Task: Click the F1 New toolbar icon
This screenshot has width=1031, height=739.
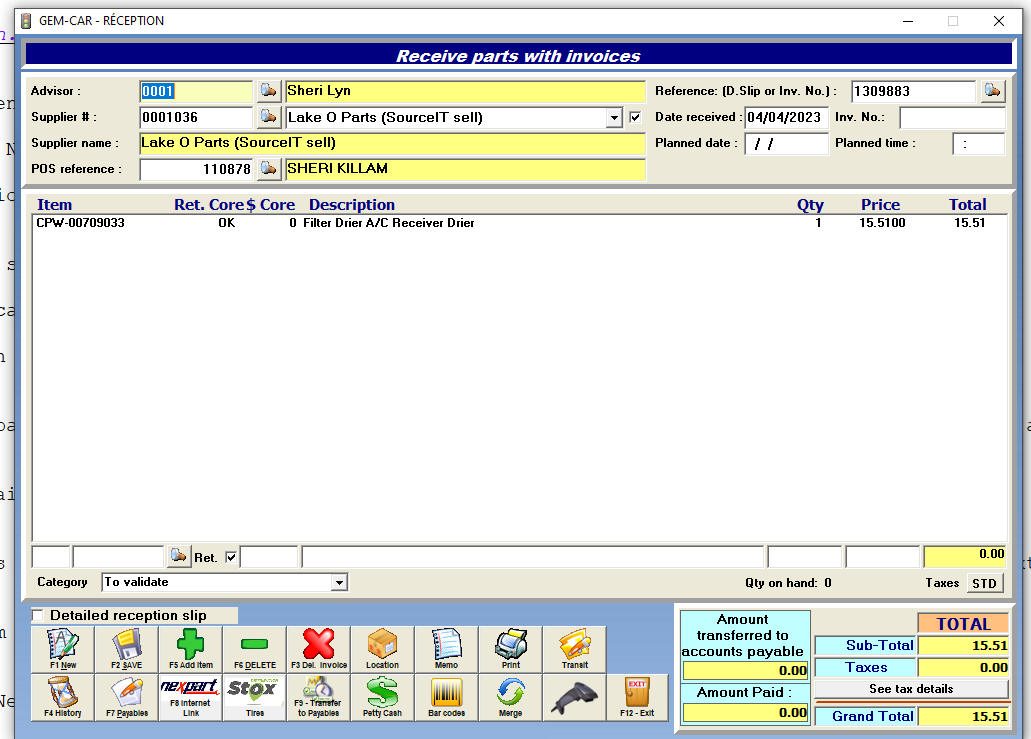Action: tap(62, 649)
